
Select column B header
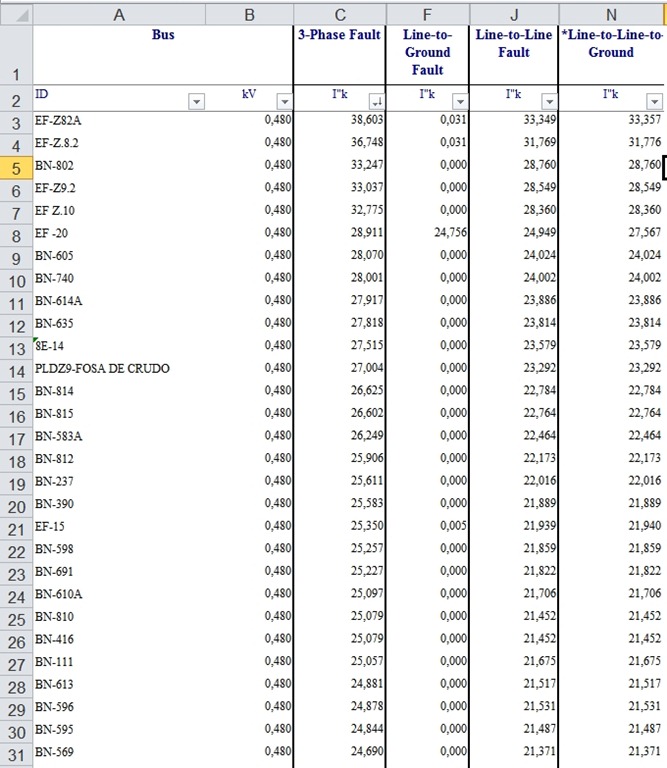click(x=249, y=15)
